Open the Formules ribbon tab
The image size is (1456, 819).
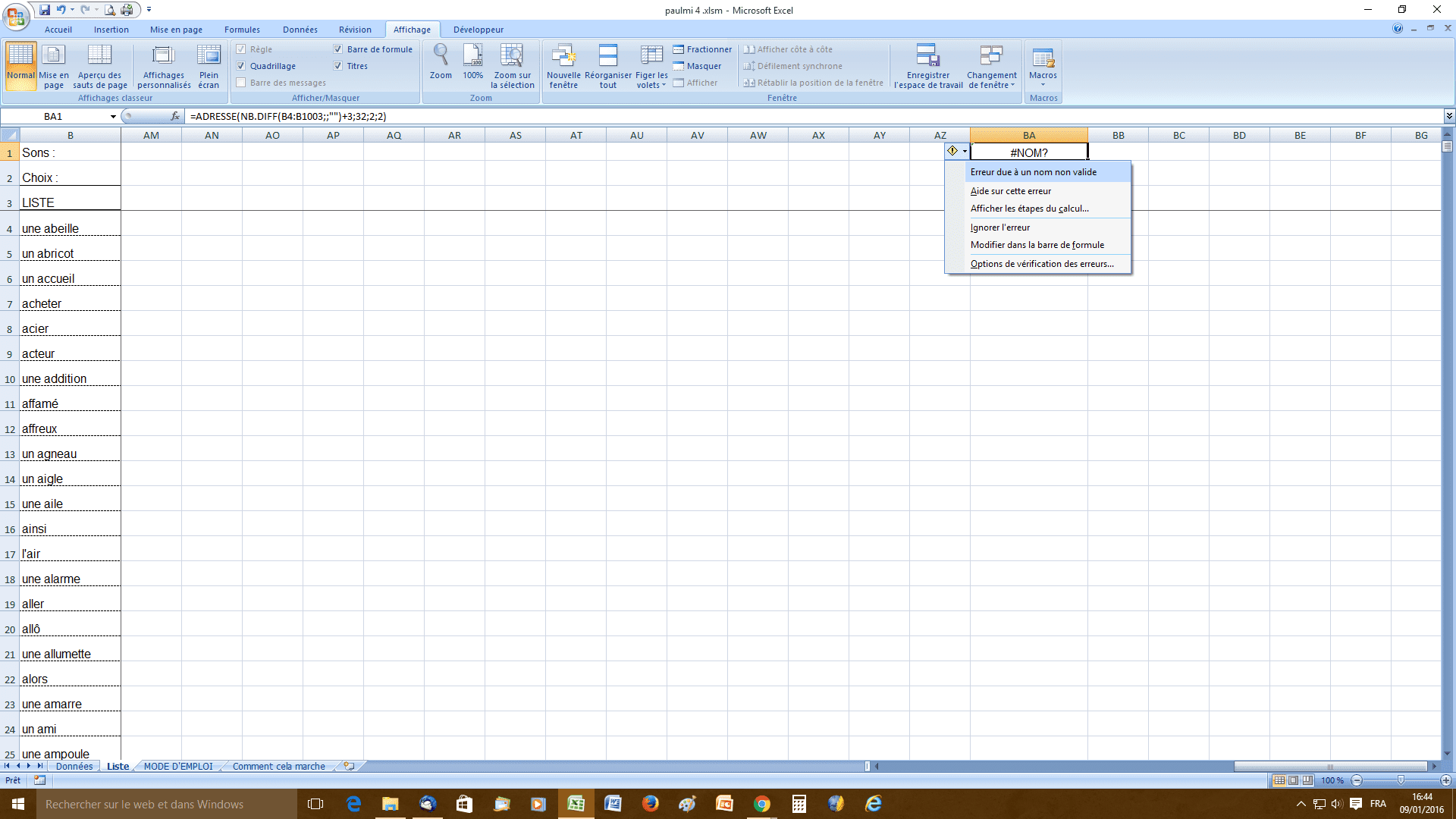click(x=242, y=30)
